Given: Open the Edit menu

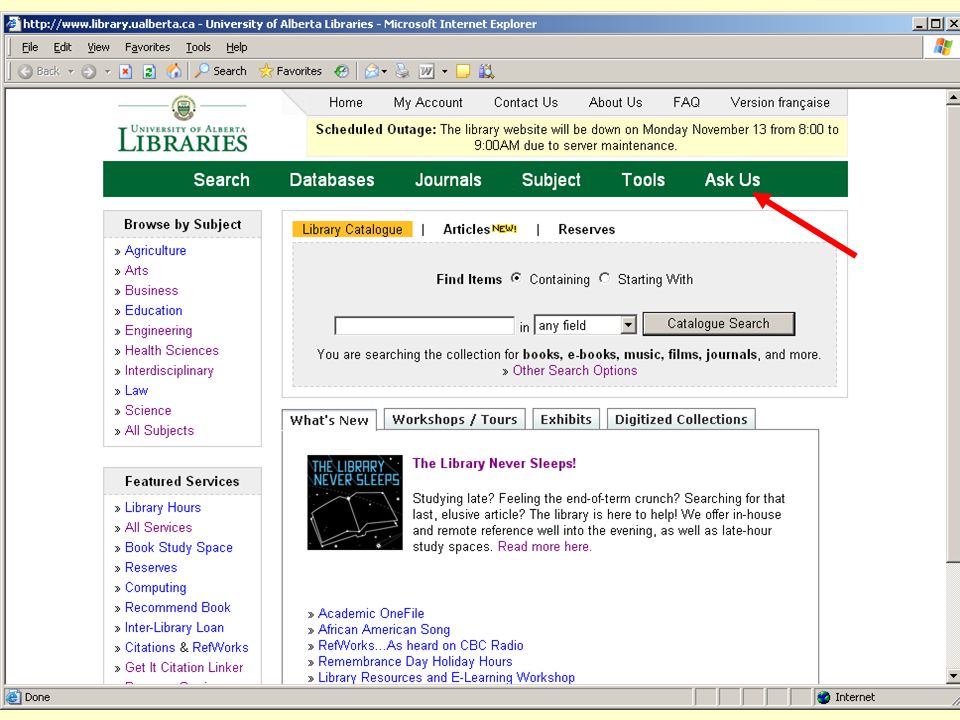Looking at the screenshot, I should (x=62, y=47).
